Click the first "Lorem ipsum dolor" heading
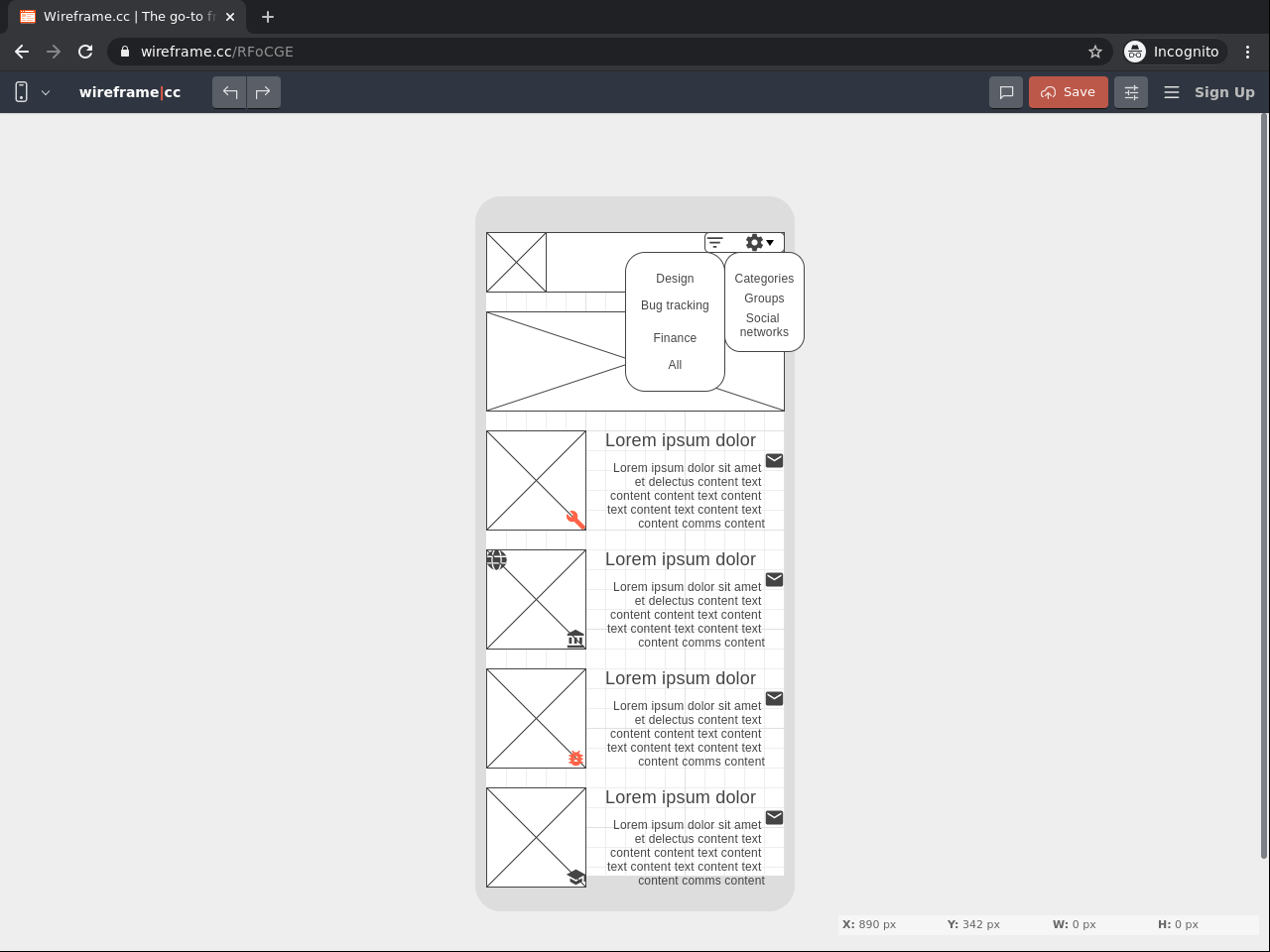1270x952 pixels. coord(681,440)
